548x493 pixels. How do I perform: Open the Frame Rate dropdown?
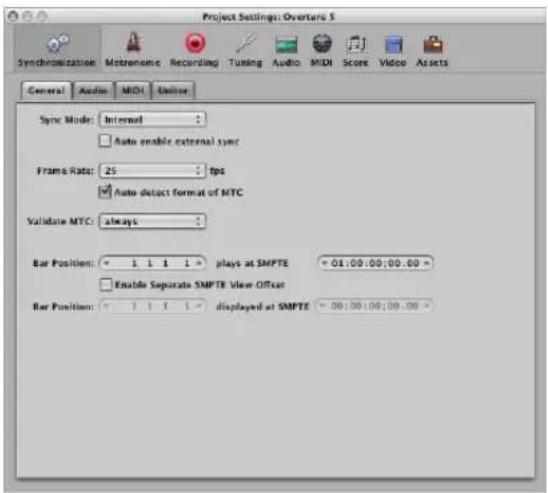153,171
